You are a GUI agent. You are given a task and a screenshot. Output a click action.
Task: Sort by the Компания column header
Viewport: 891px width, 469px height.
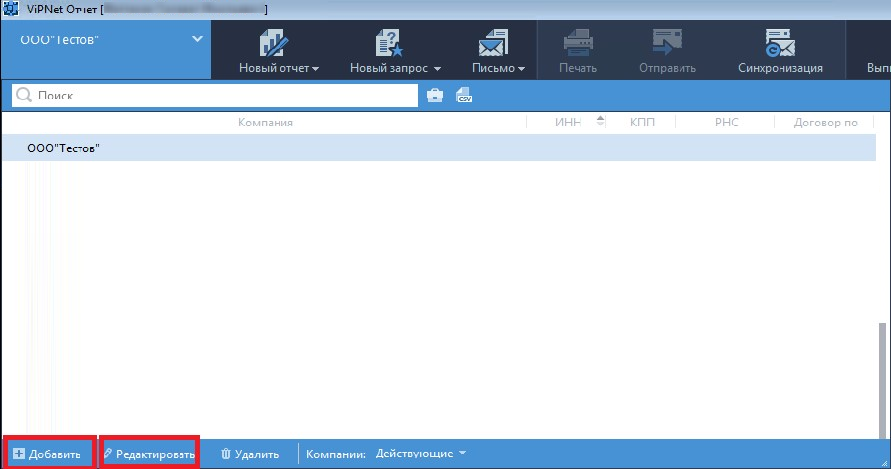point(265,122)
